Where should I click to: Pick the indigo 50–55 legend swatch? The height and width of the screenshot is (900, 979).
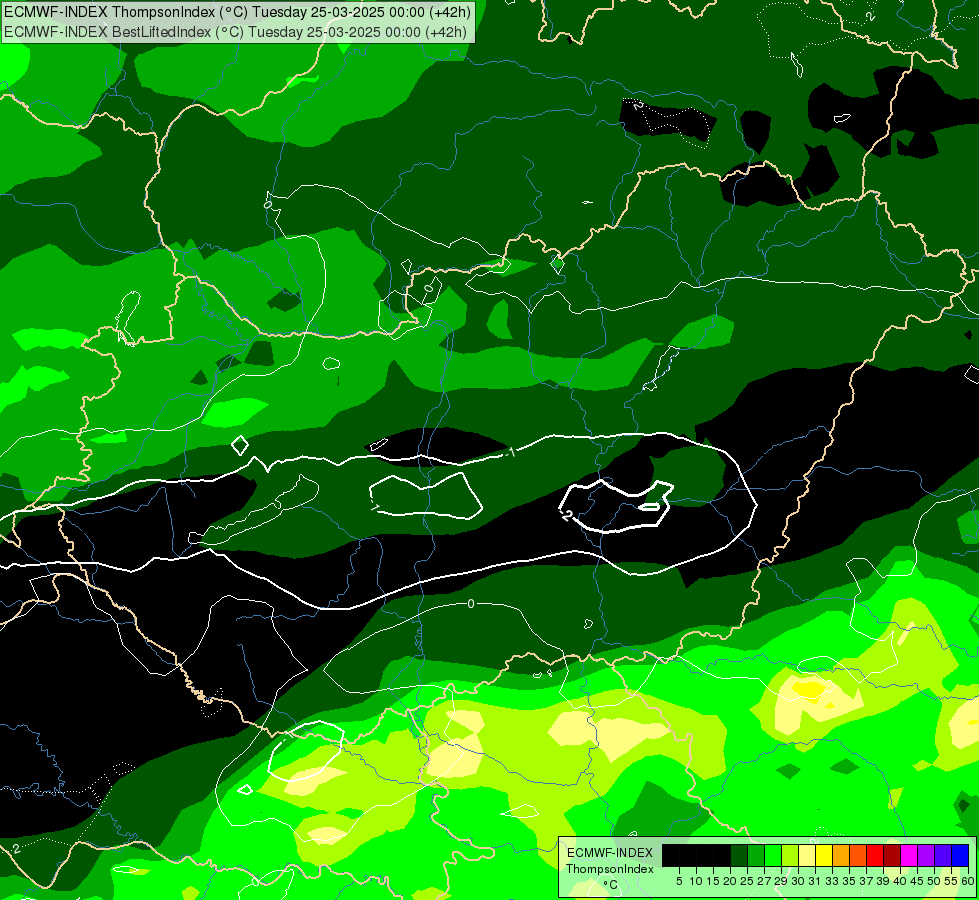point(943,855)
